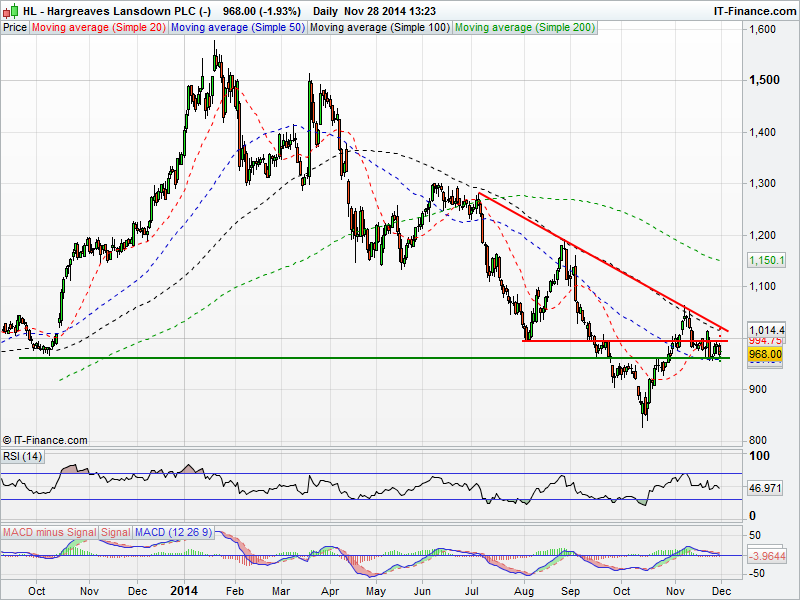Click the candlestick chart icon beside HL title

click(9, 11)
